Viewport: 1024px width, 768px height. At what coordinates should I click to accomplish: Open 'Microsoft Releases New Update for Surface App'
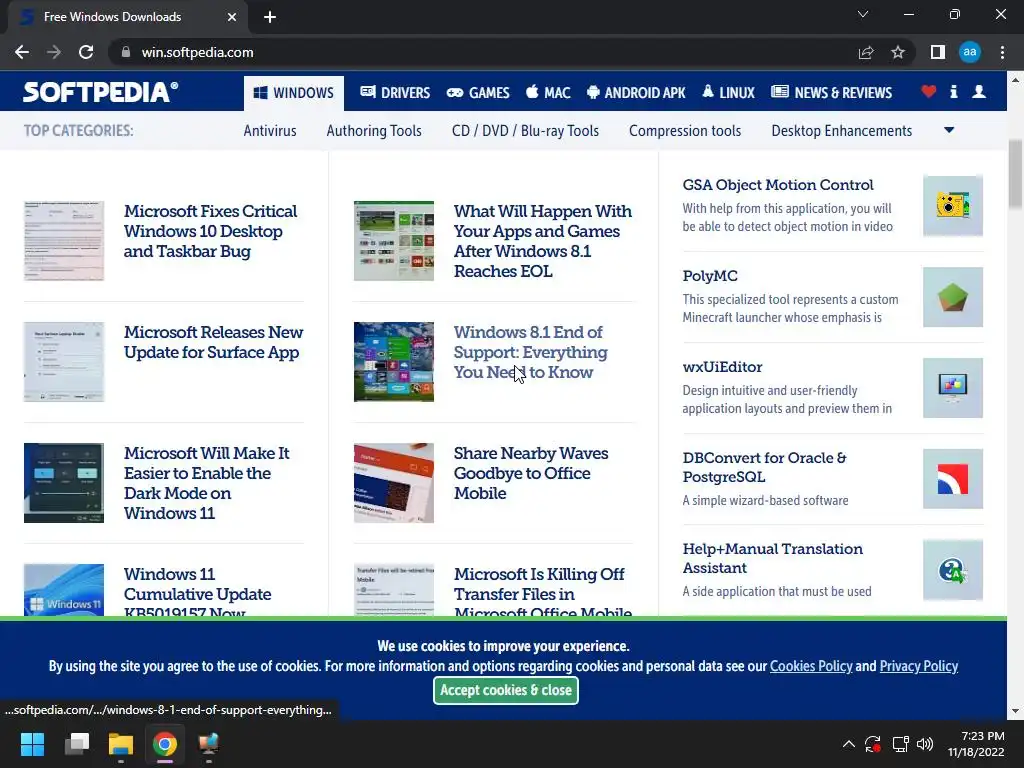click(213, 342)
